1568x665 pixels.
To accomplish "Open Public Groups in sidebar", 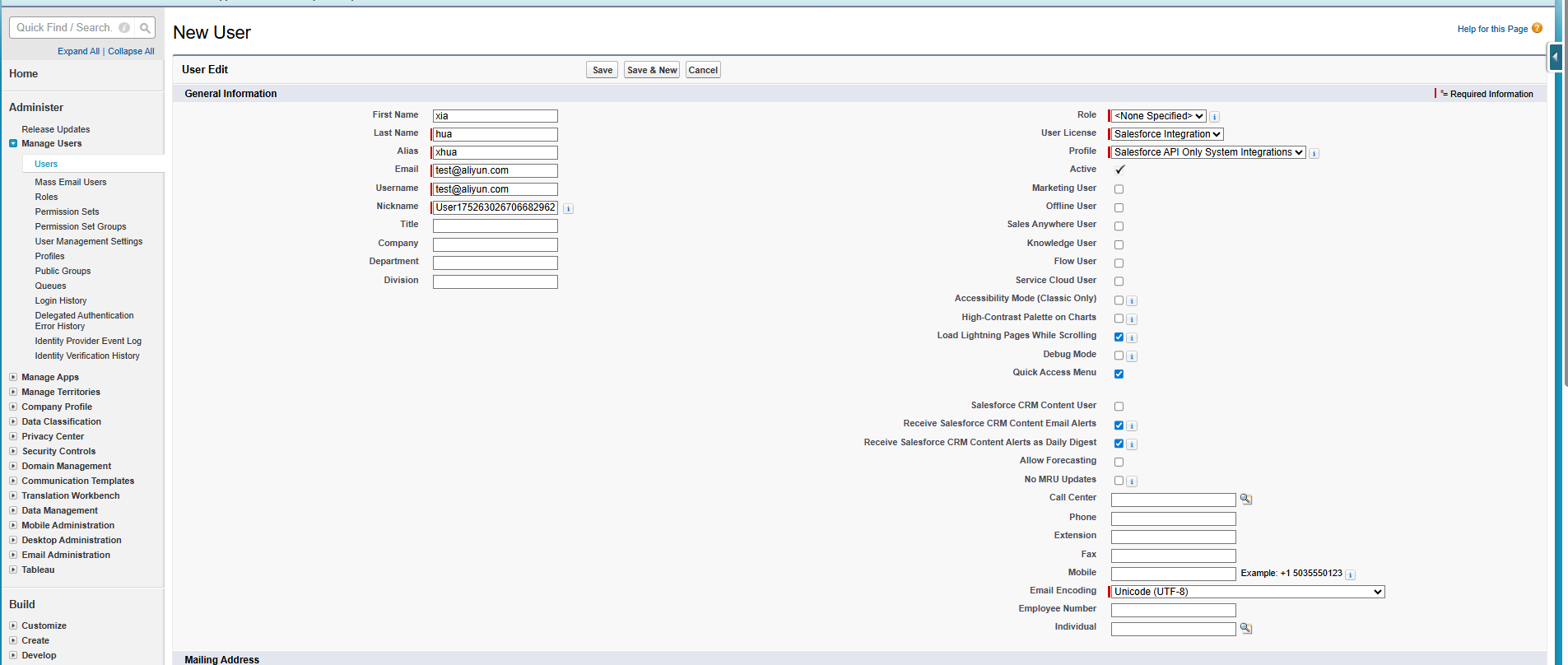I will coord(63,271).
